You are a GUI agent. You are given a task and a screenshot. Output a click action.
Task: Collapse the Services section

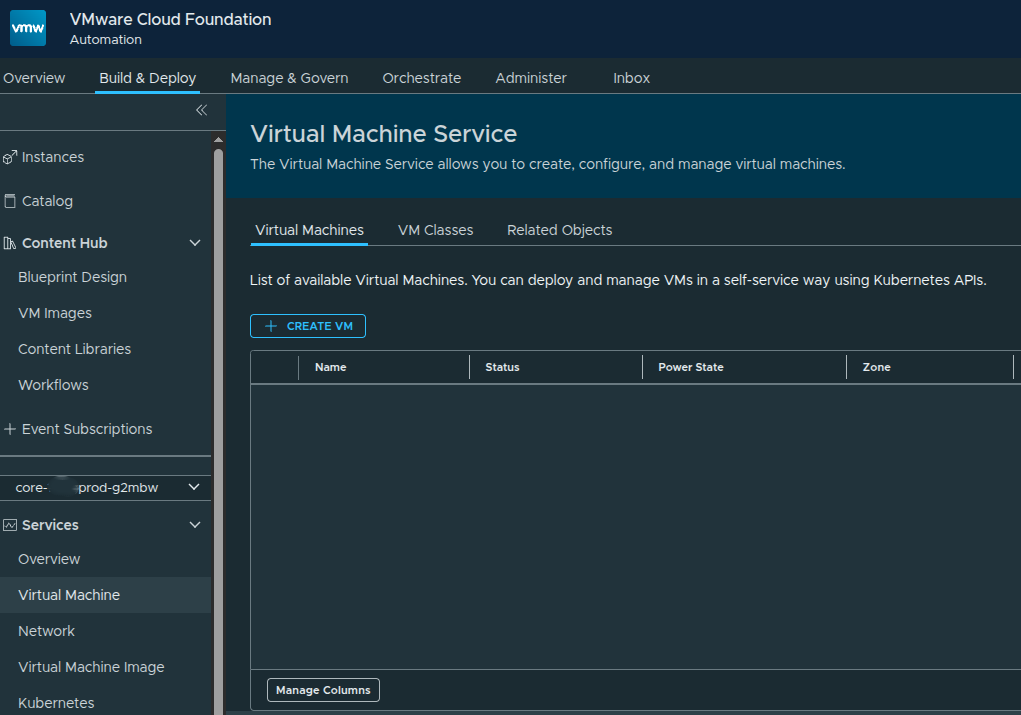(195, 524)
